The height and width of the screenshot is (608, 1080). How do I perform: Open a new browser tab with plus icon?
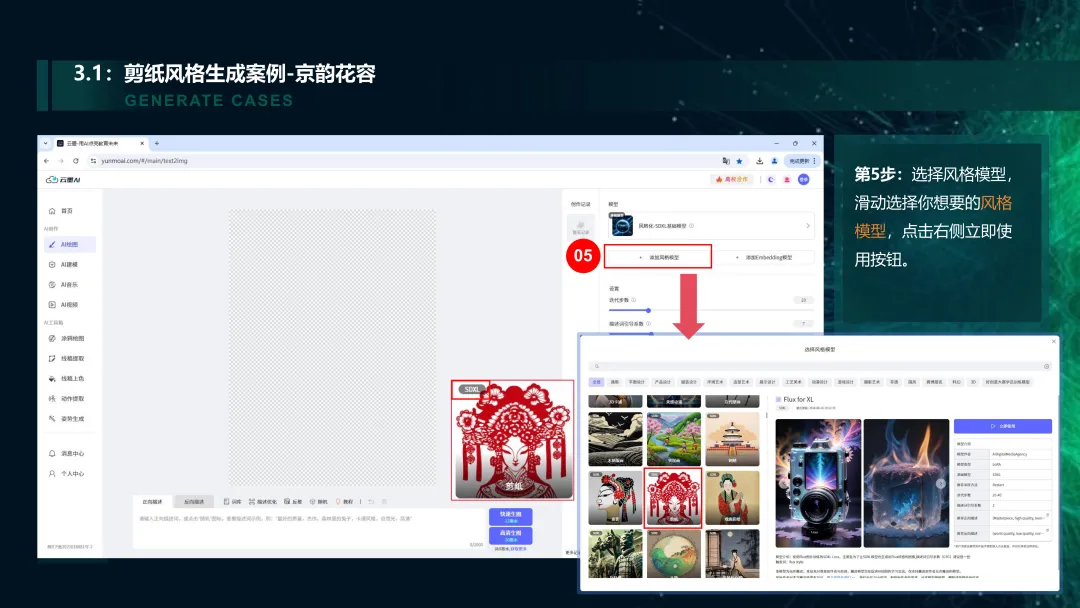(157, 143)
